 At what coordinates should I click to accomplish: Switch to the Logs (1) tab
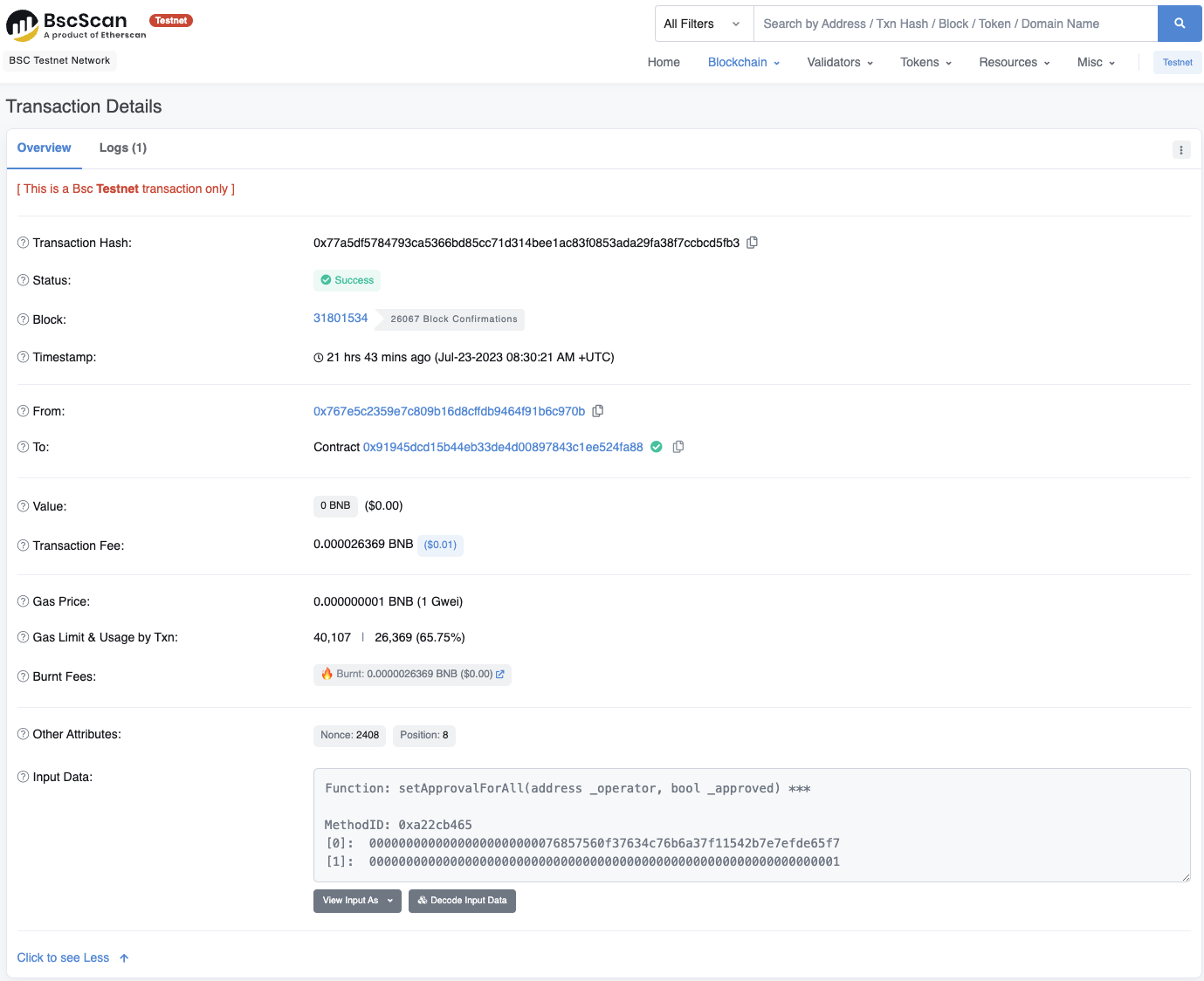pyautogui.click(x=123, y=148)
